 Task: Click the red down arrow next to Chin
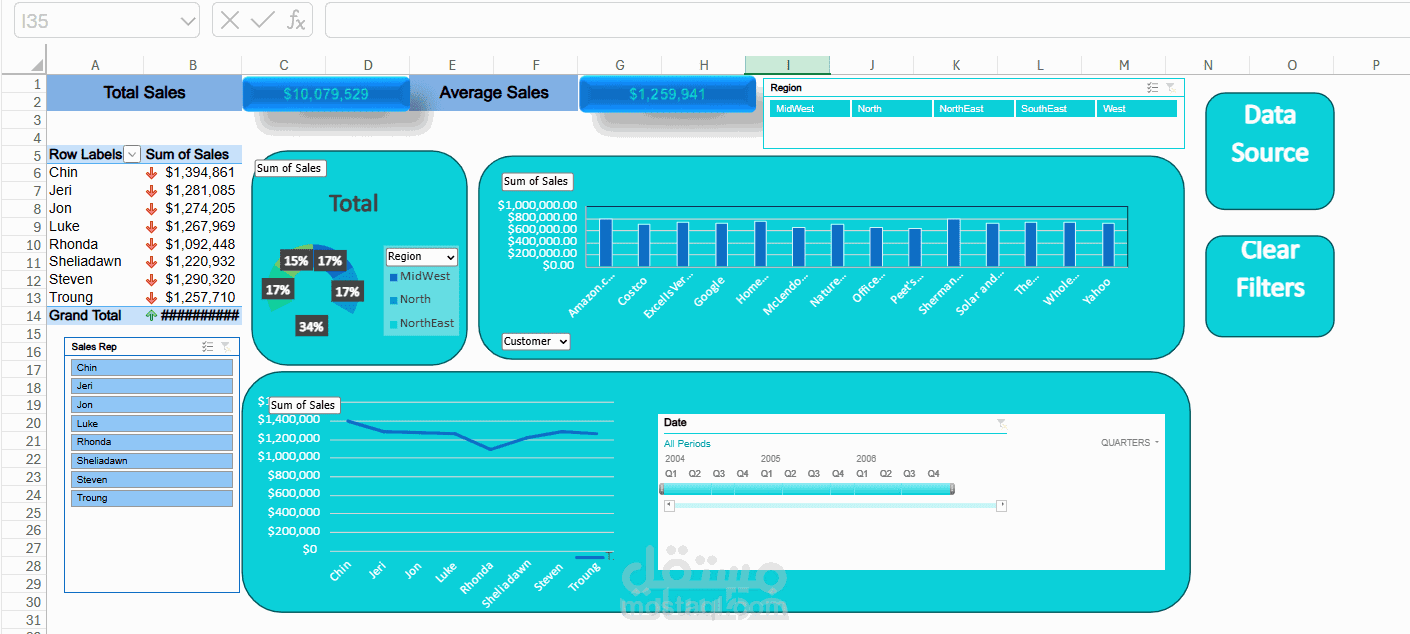pos(152,173)
